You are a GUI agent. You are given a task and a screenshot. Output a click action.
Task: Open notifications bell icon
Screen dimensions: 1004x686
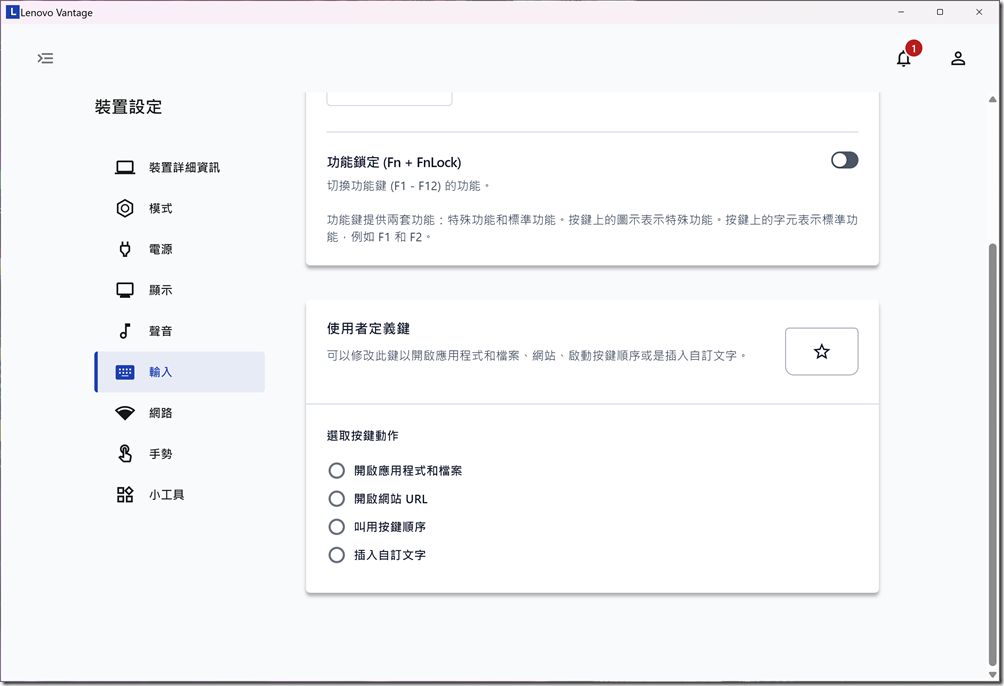[x=904, y=58]
